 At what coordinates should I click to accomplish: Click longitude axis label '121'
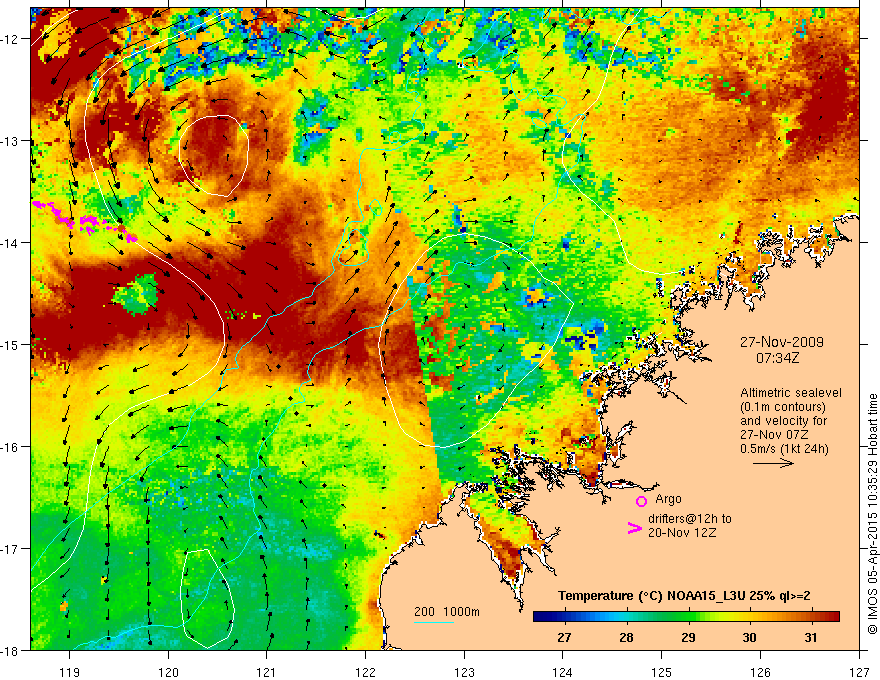pyautogui.click(x=267, y=672)
